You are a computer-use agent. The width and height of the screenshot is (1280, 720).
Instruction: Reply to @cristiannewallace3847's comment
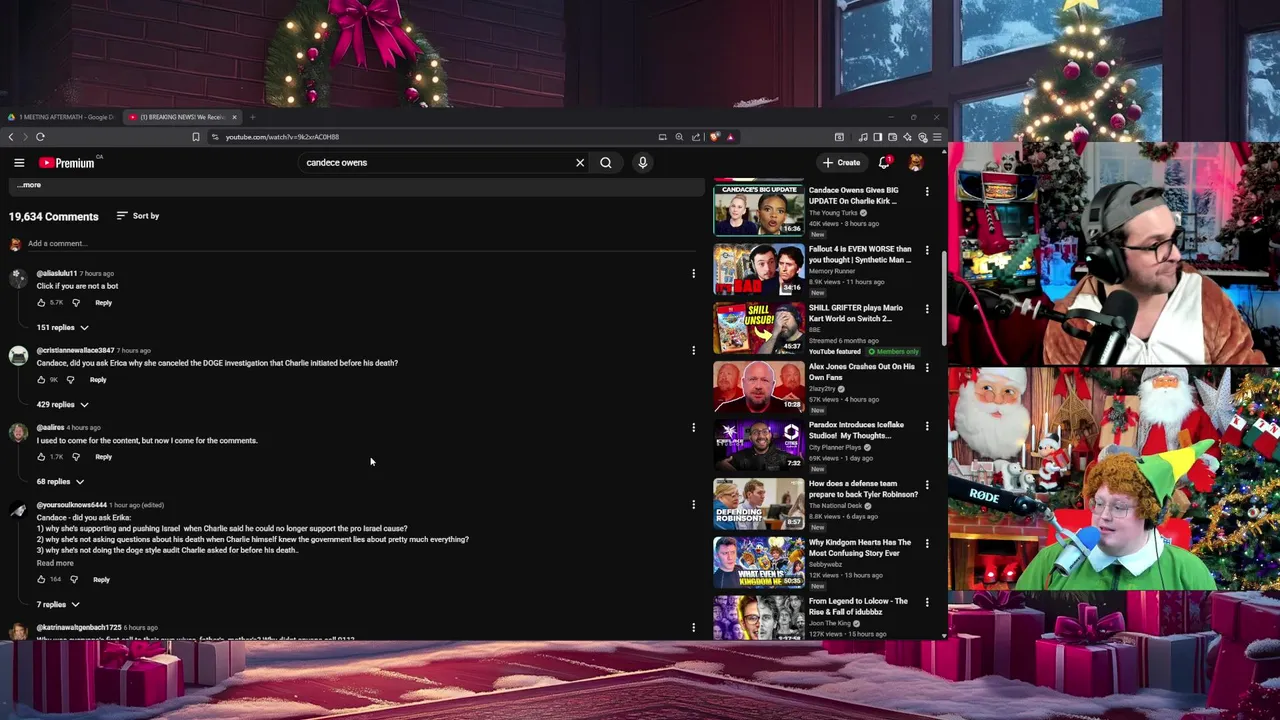[98, 380]
